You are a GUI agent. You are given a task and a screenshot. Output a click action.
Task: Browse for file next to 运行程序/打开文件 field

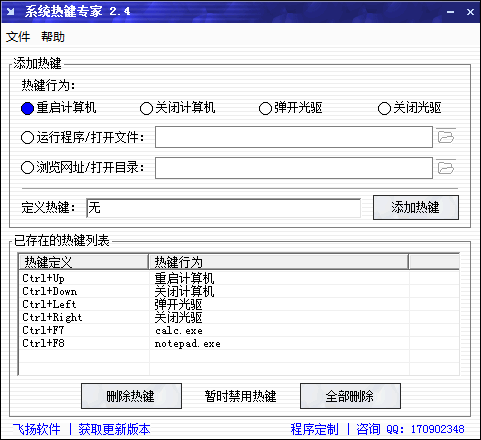[x=446, y=137]
